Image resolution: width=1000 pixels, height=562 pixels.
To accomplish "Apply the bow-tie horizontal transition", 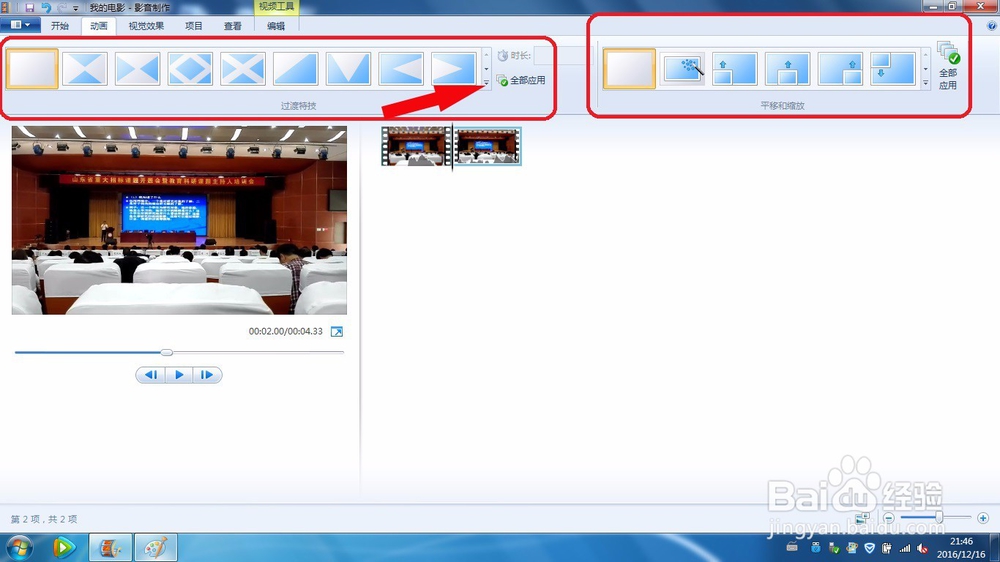I will click(x=138, y=69).
